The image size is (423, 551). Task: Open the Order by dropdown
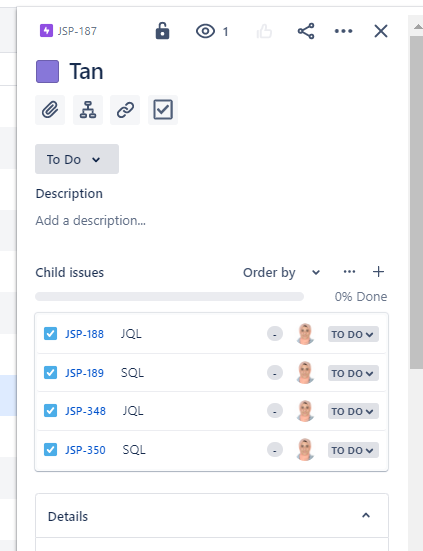281,272
